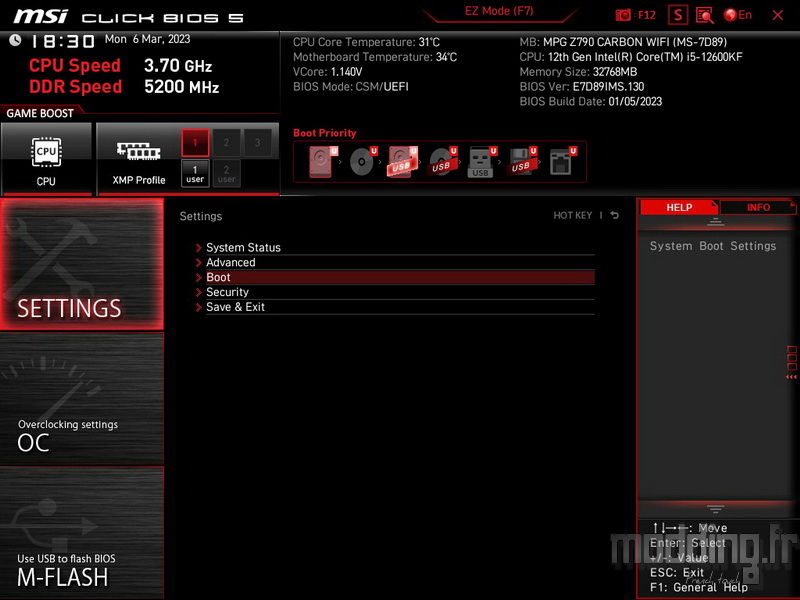Select the USB hard disk boot icon
This screenshot has height=600, width=800.
[x=403, y=162]
